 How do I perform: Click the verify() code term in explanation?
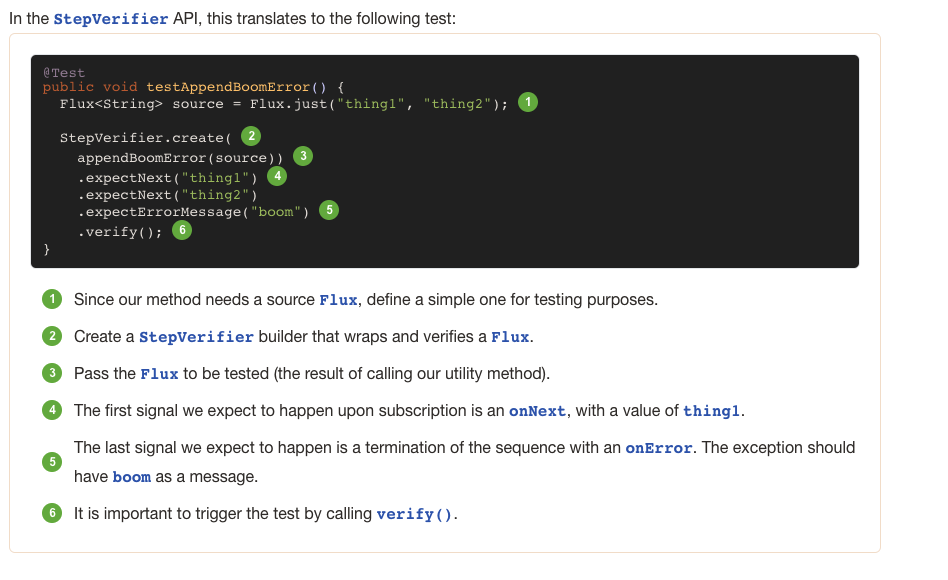tap(414, 514)
